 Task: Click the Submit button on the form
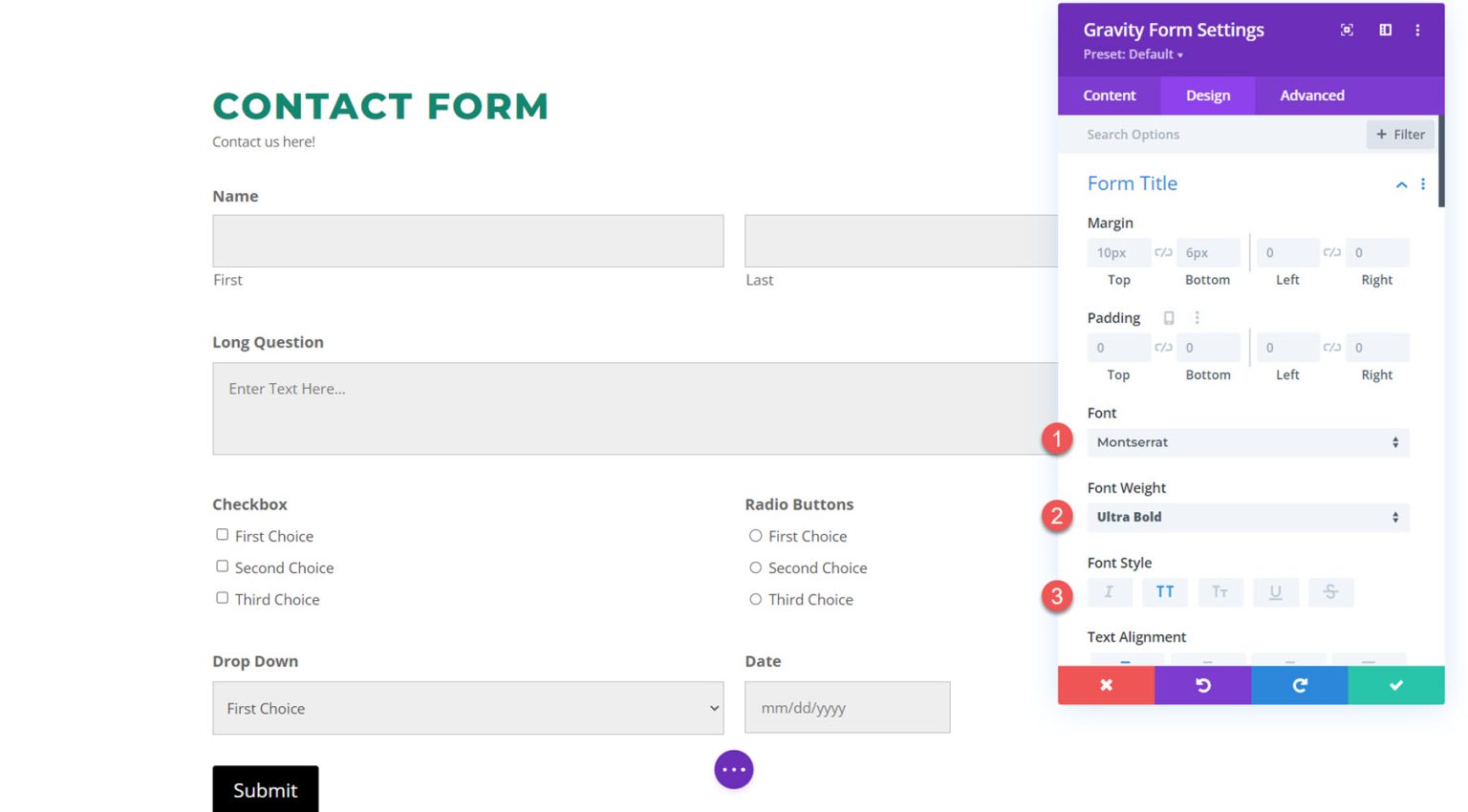[265, 790]
